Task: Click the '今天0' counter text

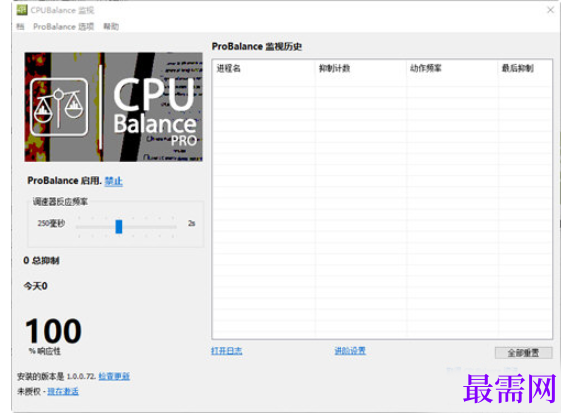Action: click(x=36, y=286)
